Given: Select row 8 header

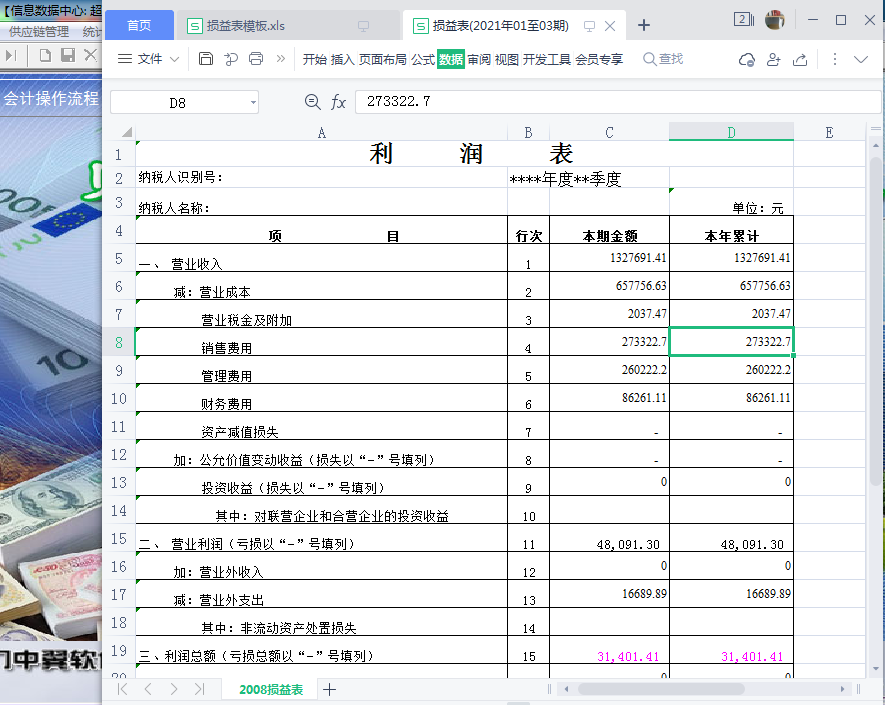Looking at the screenshot, I should pyautogui.click(x=119, y=342).
